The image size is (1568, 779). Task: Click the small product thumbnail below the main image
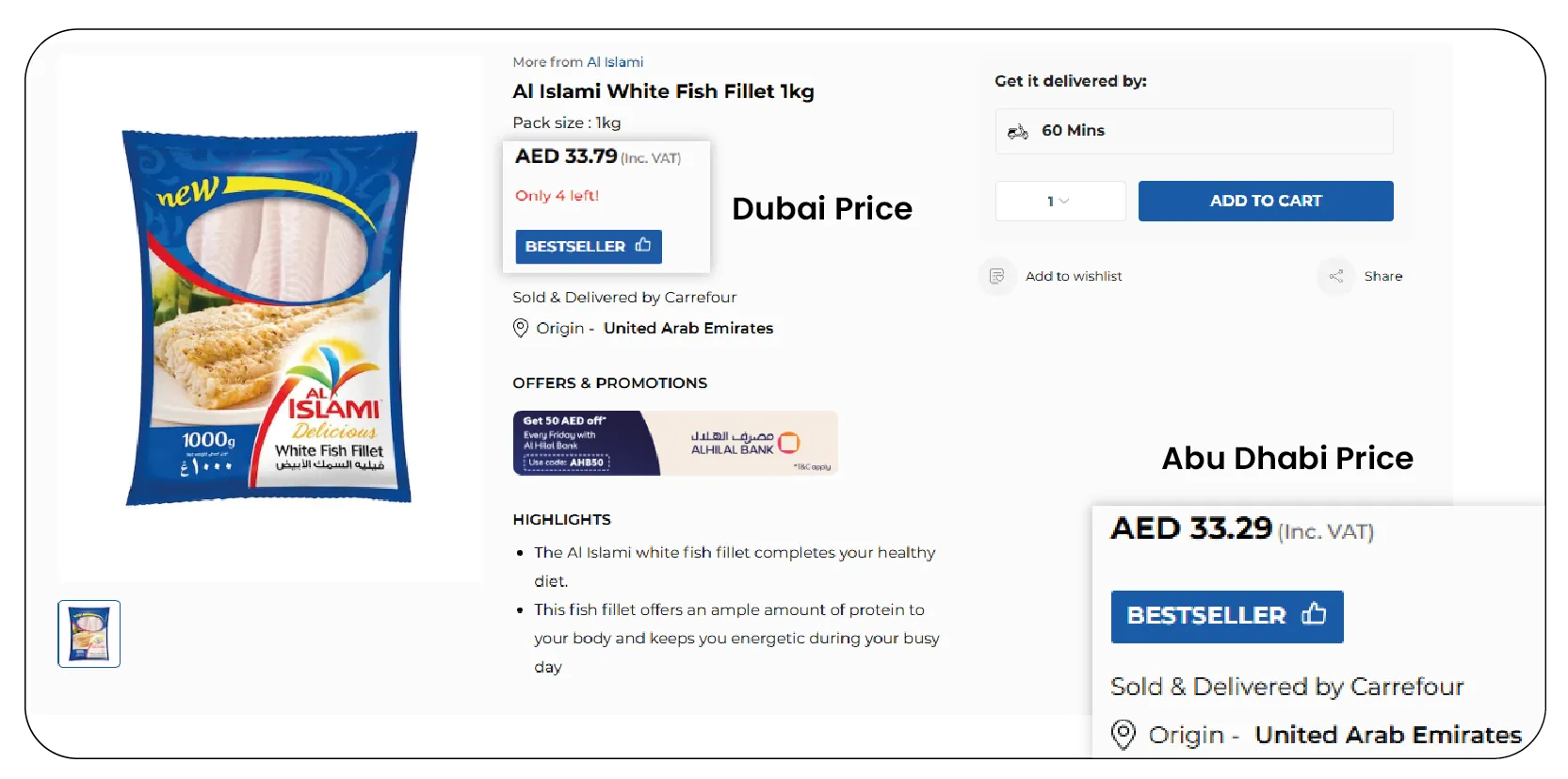89,634
